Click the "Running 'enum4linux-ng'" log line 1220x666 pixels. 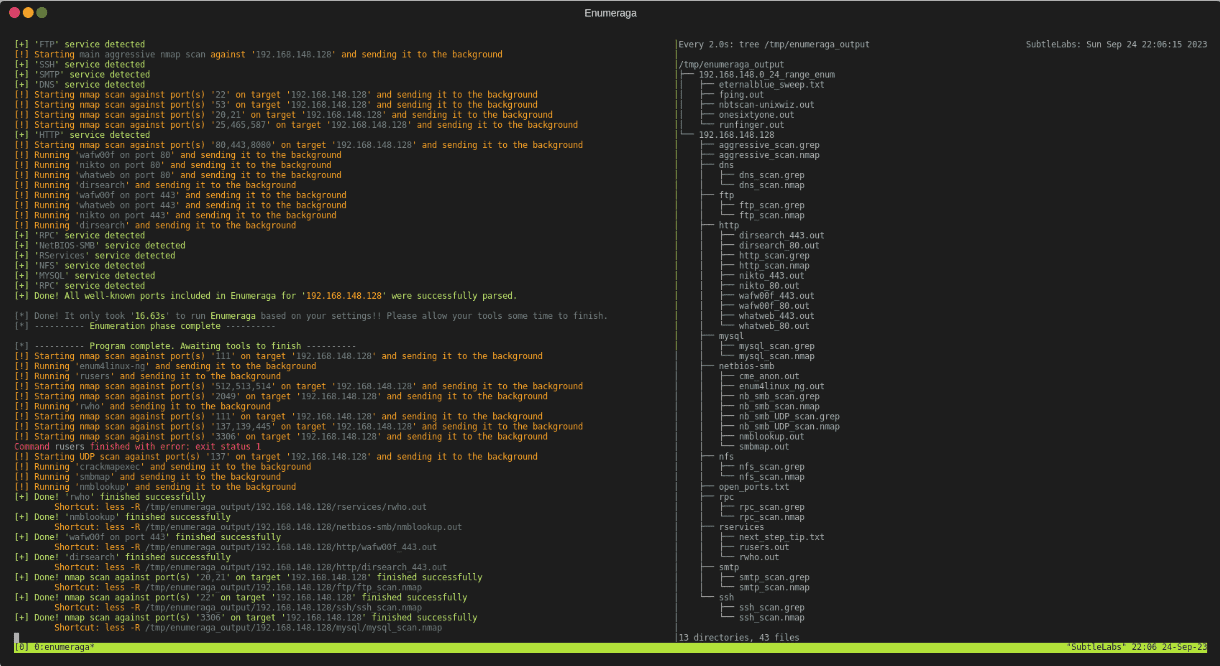pyautogui.click(x=165, y=366)
